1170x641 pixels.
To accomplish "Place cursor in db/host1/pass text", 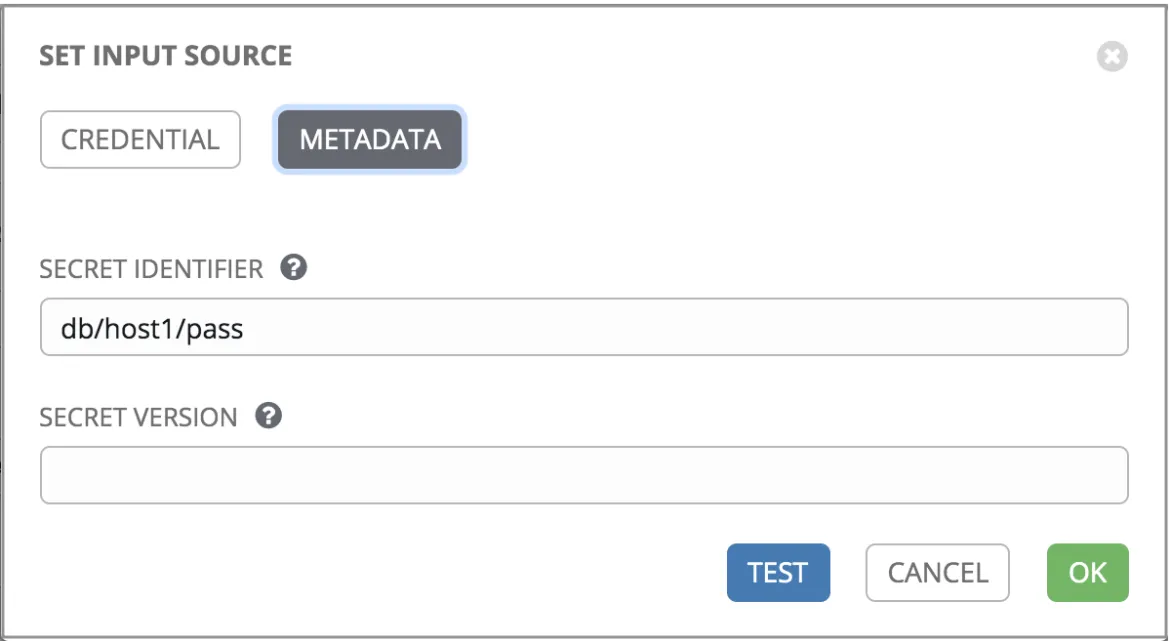I will pyautogui.click(x=152, y=328).
